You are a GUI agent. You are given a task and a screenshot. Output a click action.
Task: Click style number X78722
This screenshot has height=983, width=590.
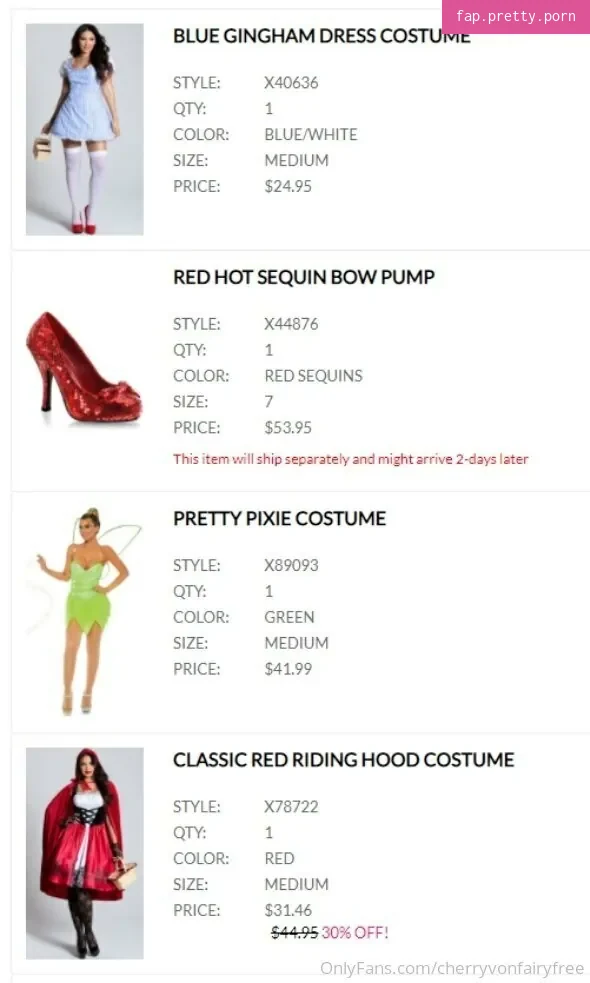(291, 807)
